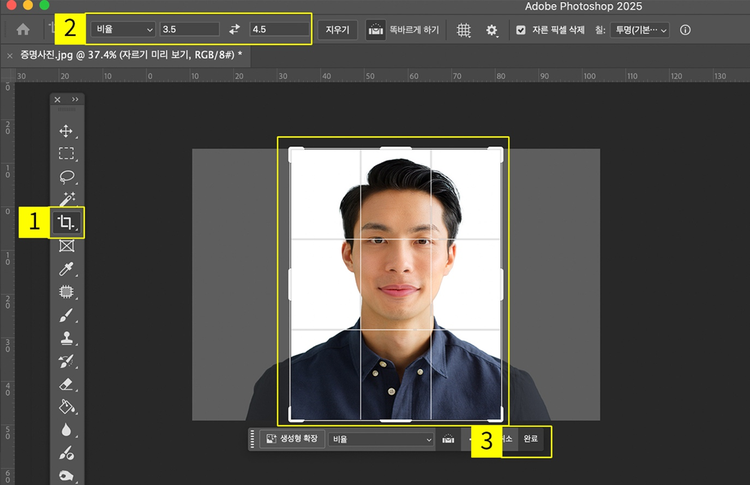Click the Home icon in options bar
Image resolution: width=750 pixels, height=485 pixels.
click(x=23, y=30)
